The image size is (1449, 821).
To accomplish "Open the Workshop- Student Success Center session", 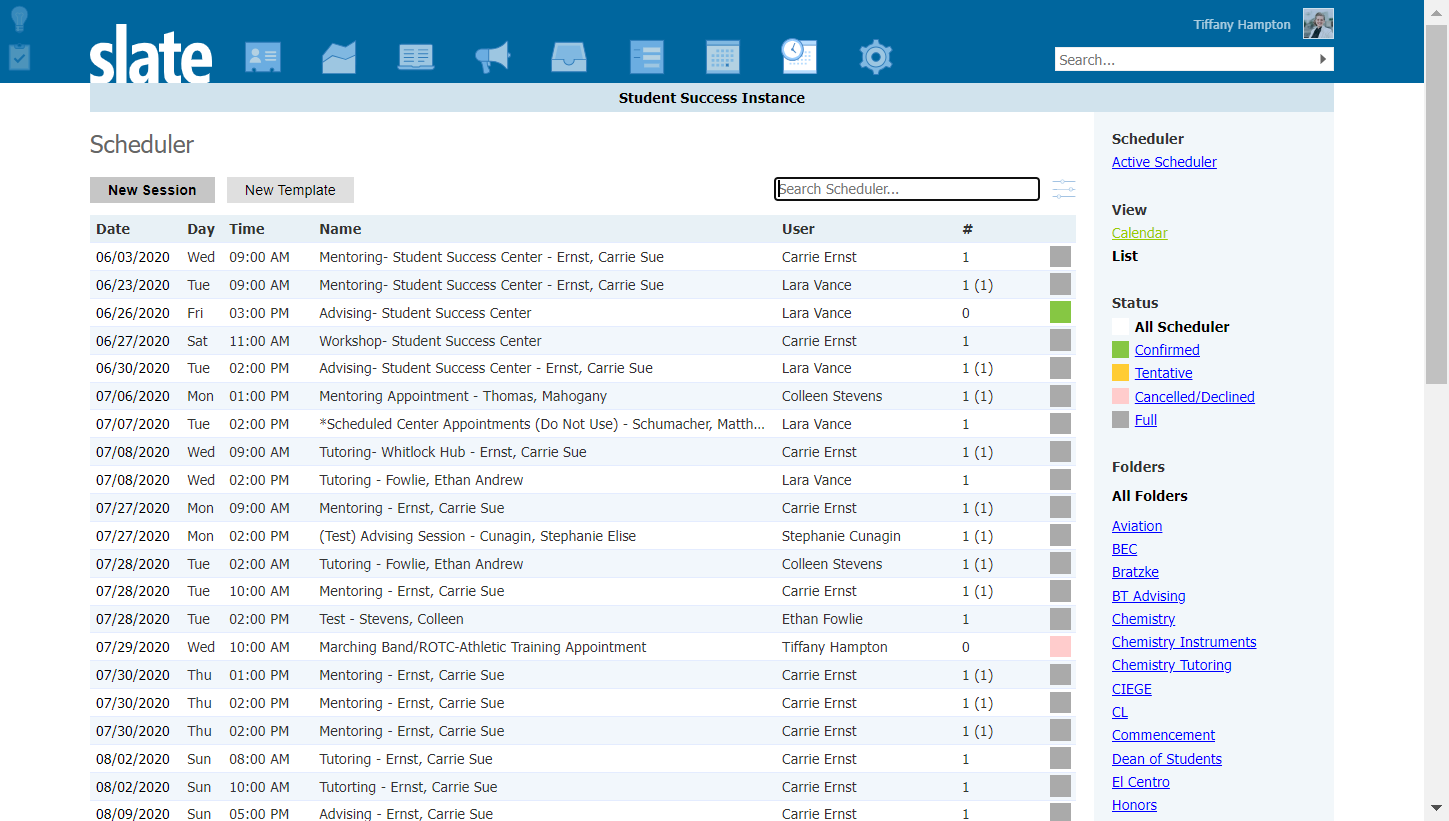I will [583, 341].
